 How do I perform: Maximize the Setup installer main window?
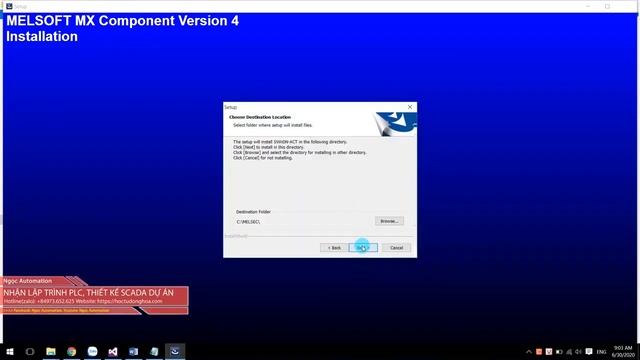(607, 7)
